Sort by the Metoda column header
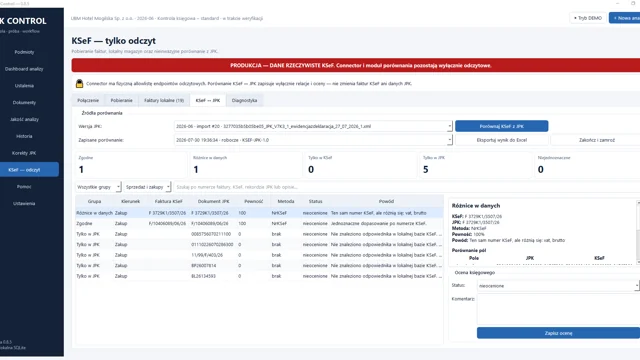Image resolution: width=640 pixels, height=360 pixels. coord(286,201)
